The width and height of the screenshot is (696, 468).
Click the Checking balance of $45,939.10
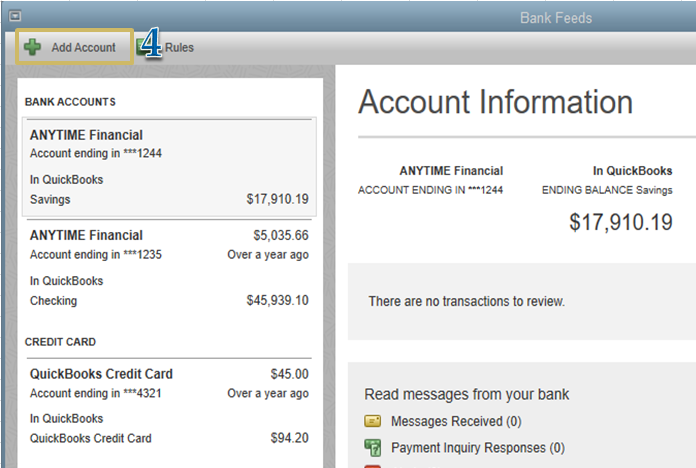(277, 300)
